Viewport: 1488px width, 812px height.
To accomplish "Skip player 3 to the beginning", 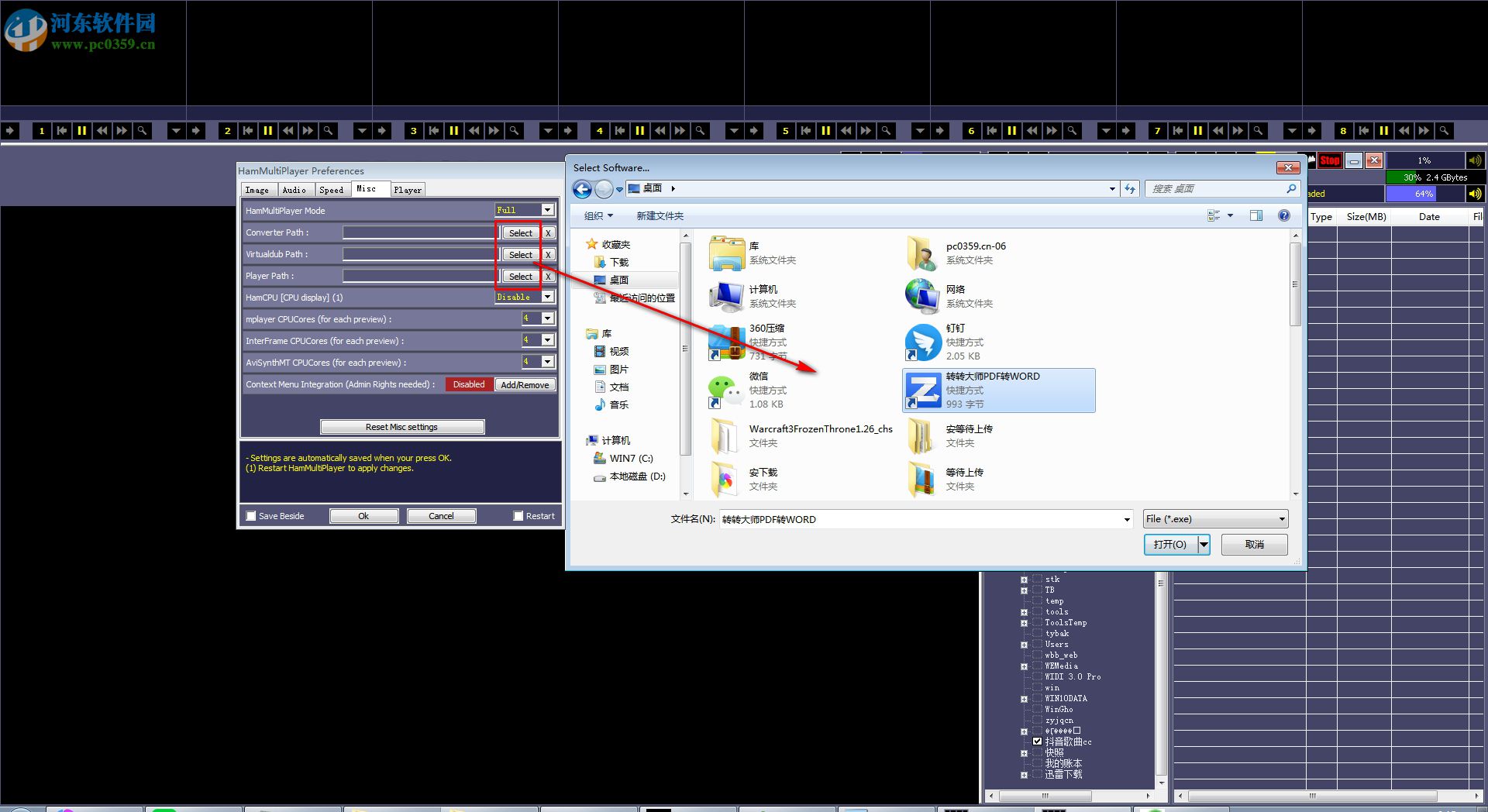I will (434, 131).
